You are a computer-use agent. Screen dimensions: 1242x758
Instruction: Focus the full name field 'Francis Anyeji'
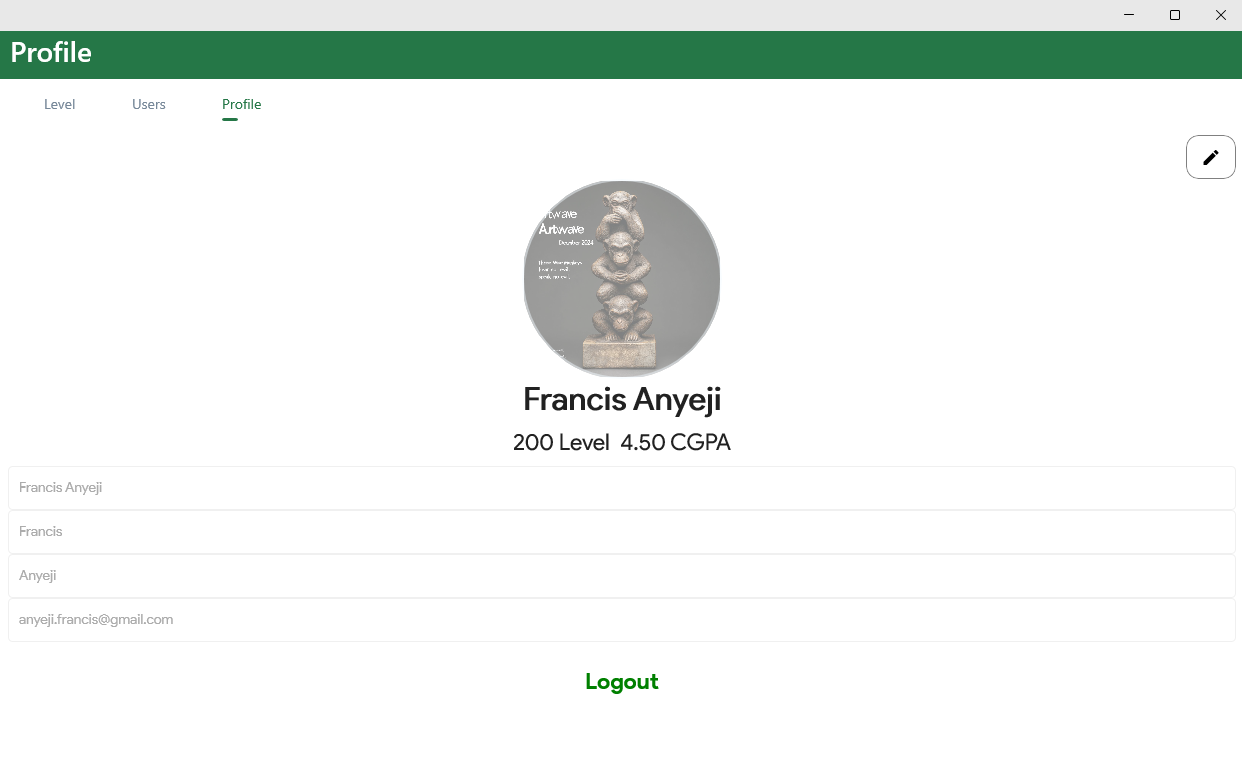pyautogui.click(x=621, y=488)
